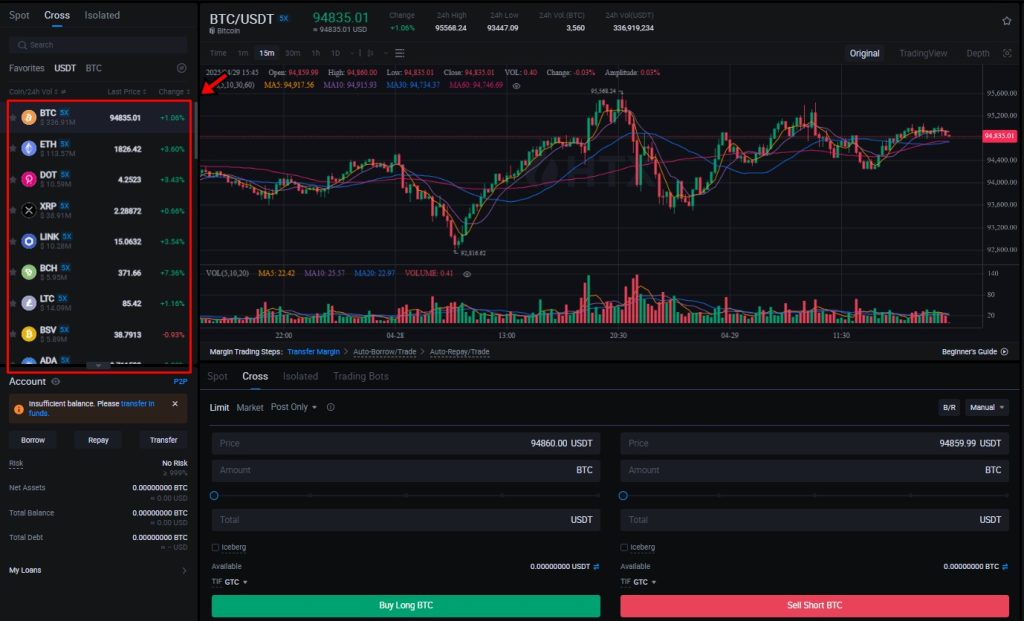
Task: Open the Post Only order type dropdown
Action: click(294, 407)
